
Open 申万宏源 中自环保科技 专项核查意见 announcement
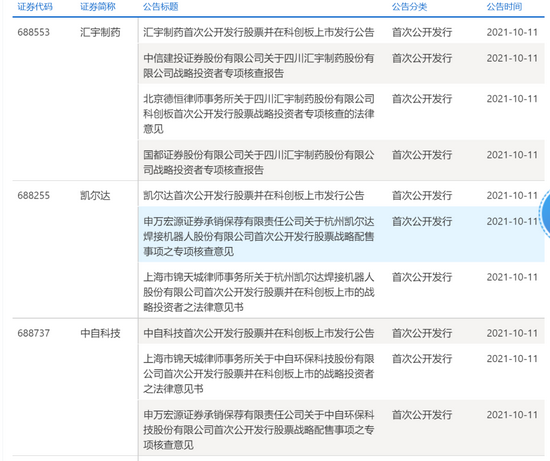click(x=259, y=430)
